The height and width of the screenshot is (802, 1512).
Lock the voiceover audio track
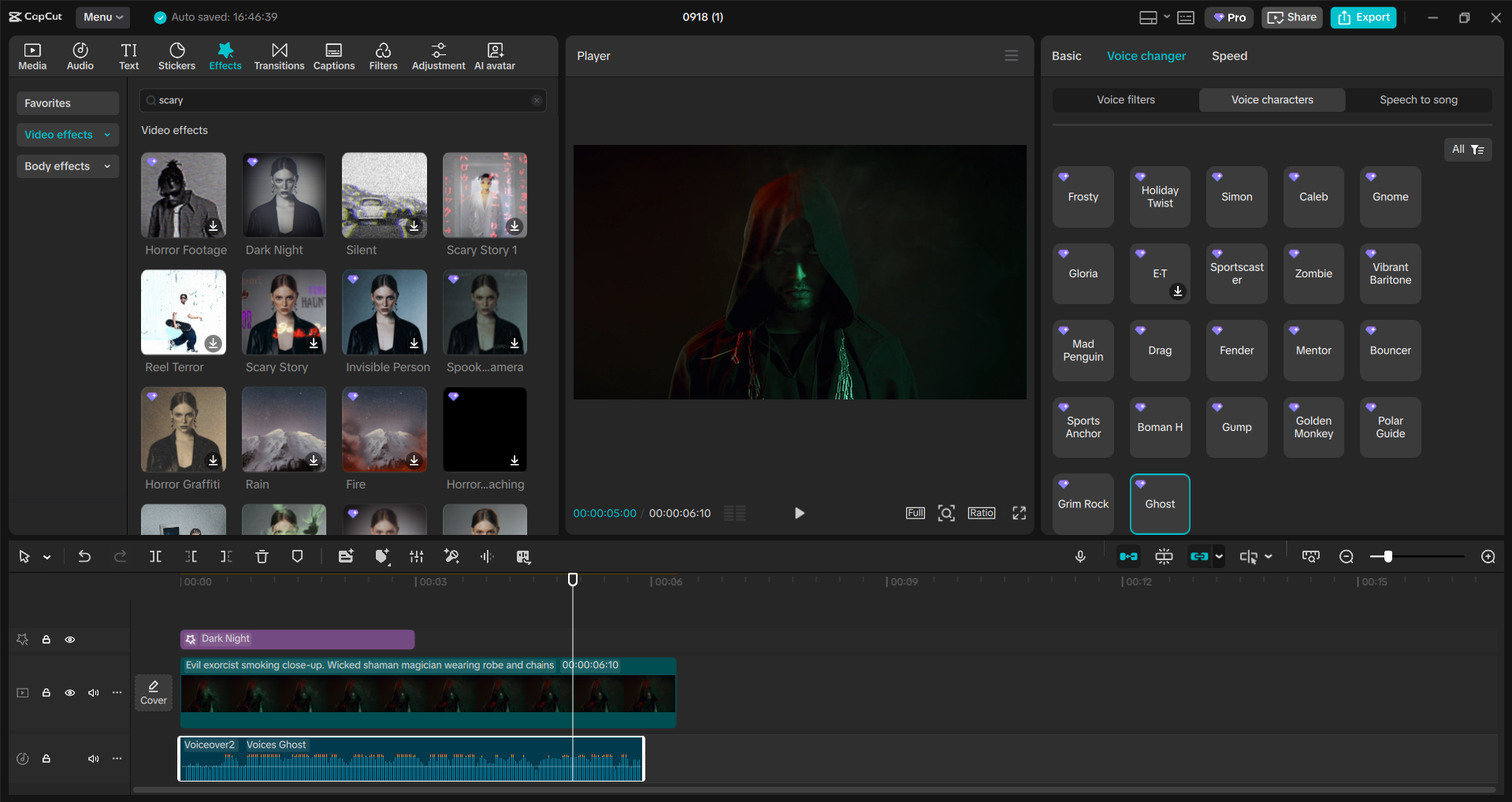coord(46,759)
